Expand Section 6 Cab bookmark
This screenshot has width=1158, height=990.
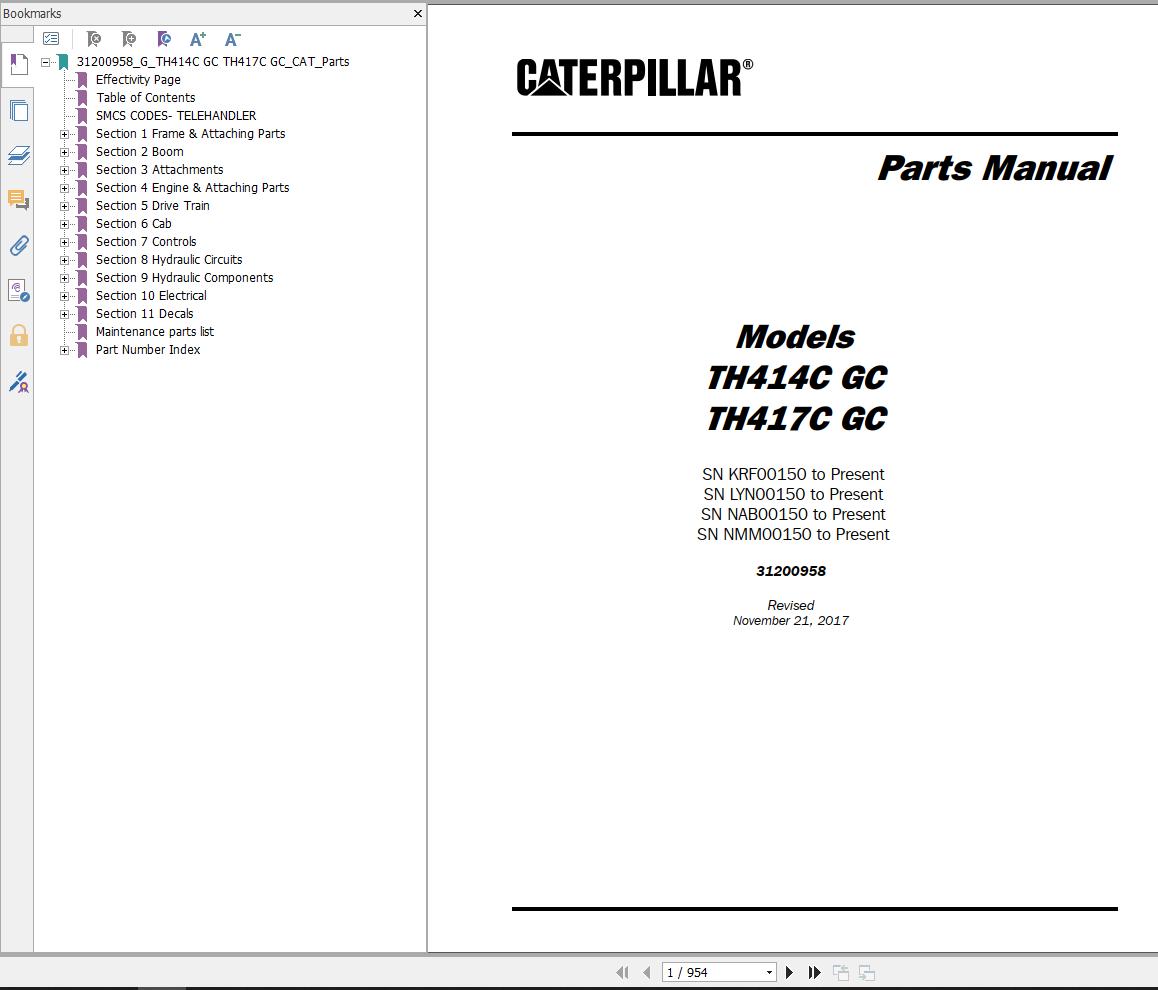pos(64,224)
